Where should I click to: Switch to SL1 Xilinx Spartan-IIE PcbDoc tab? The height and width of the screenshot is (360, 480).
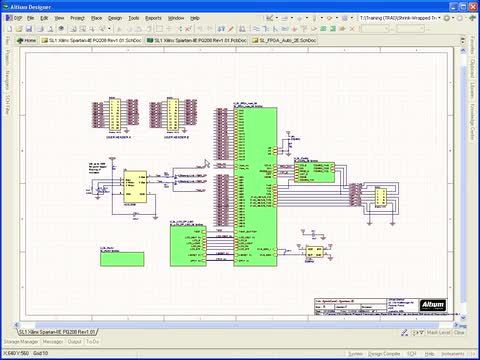click(197, 40)
